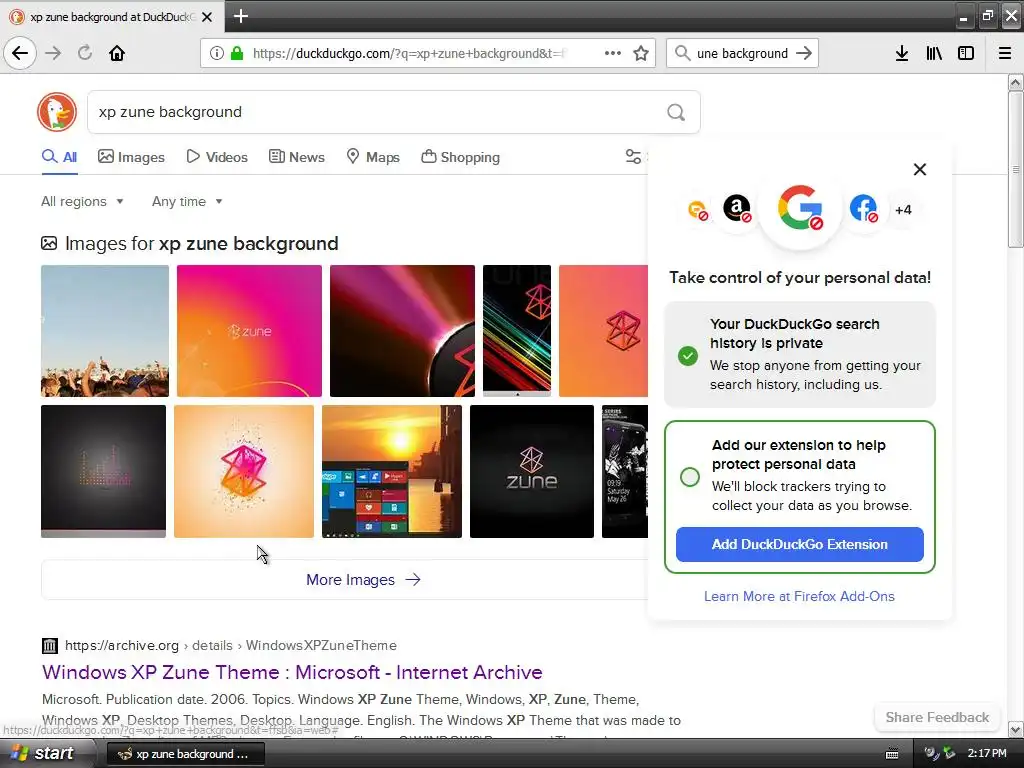Go back with the browser back arrow
1024x768 pixels.
[20, 53]
